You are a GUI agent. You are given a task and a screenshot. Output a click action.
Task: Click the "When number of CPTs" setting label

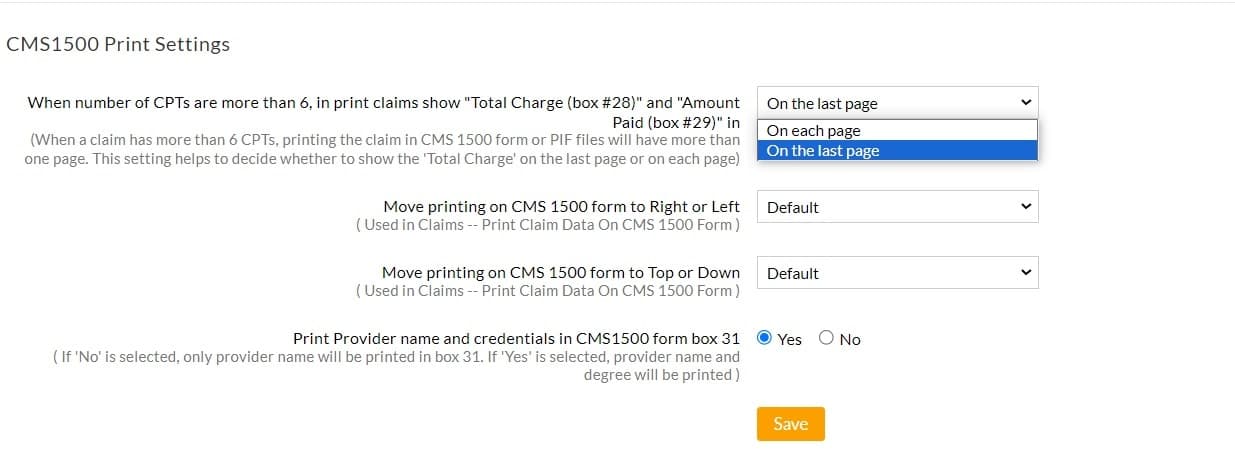tap(383, 103)
